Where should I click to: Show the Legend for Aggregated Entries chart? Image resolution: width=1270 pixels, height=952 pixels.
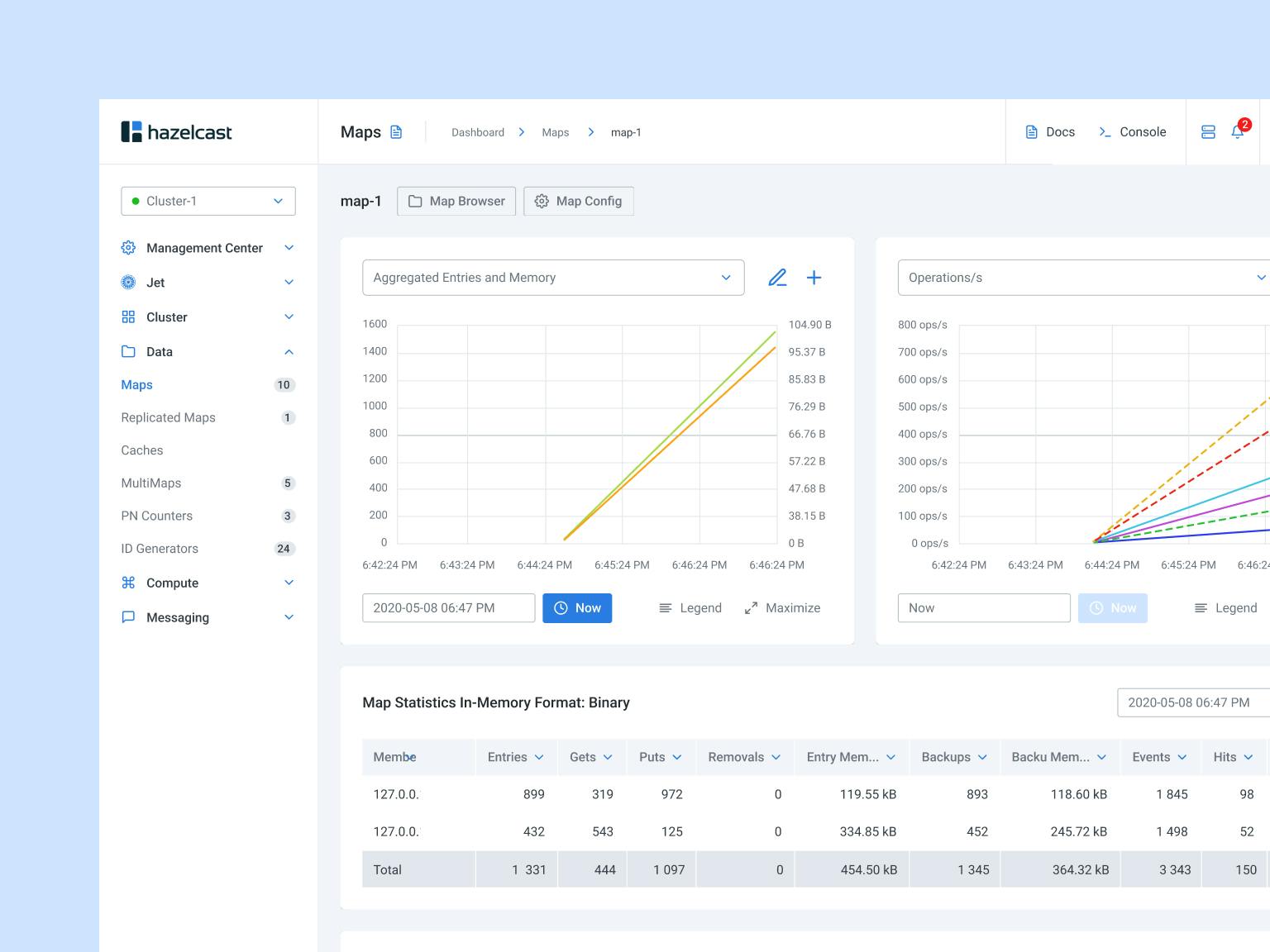(690, 608)
